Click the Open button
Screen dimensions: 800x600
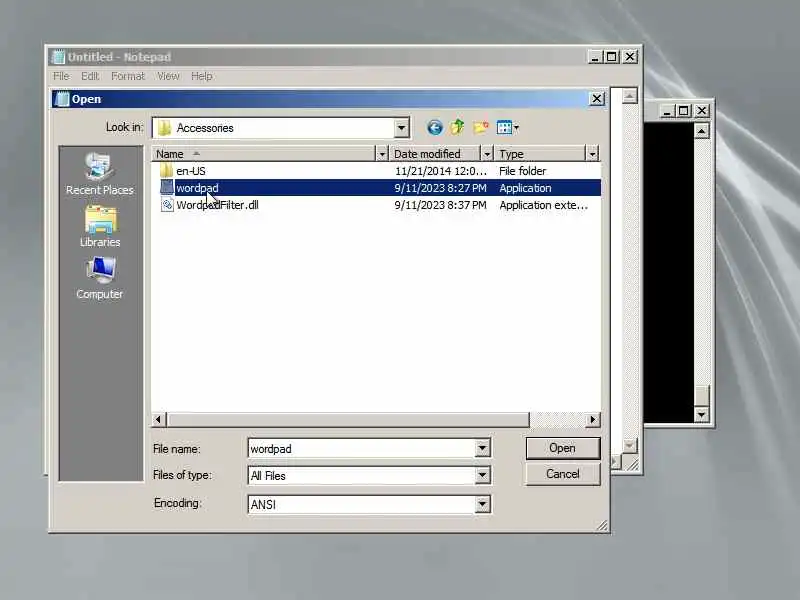click(x=563, y=448)
